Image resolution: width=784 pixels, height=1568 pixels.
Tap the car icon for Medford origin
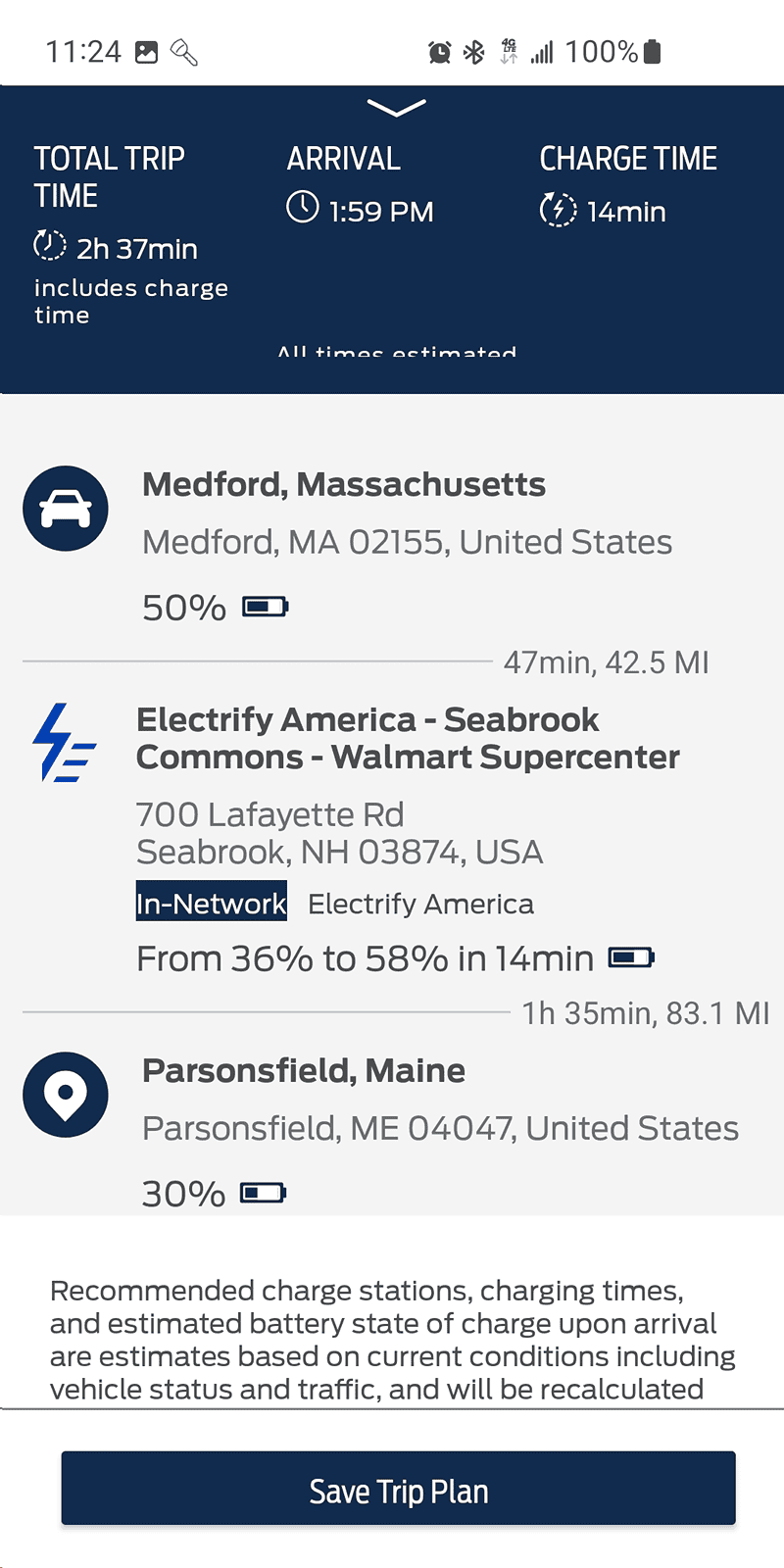point(66,509)
